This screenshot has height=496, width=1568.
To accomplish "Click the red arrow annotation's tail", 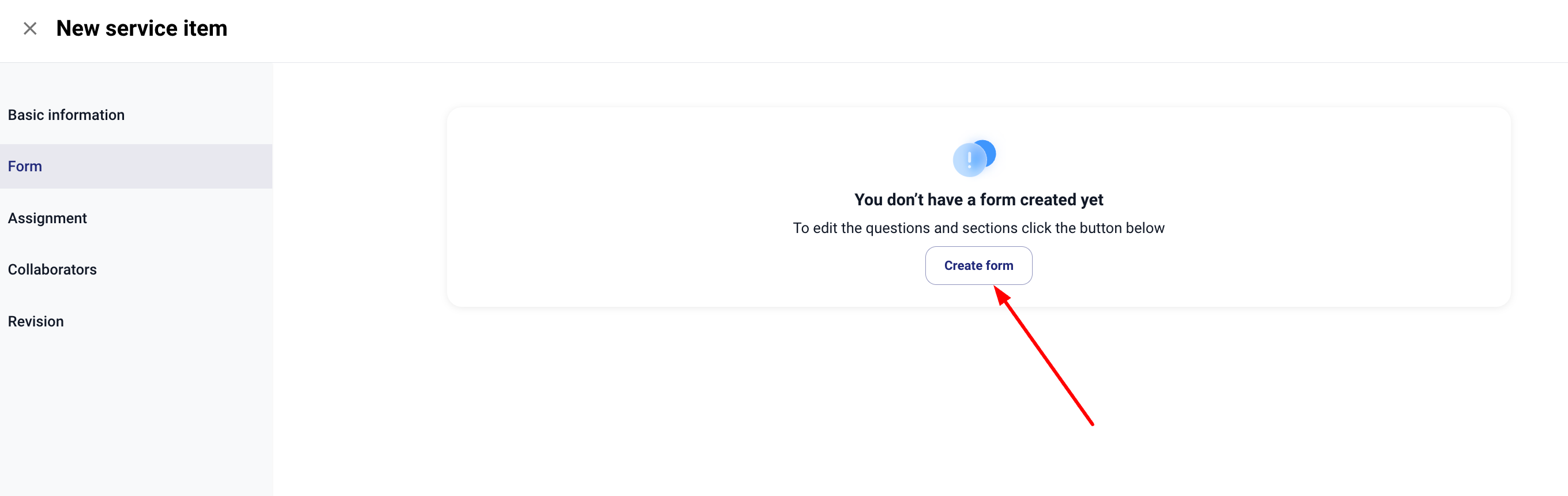I will pos(1091,422).
